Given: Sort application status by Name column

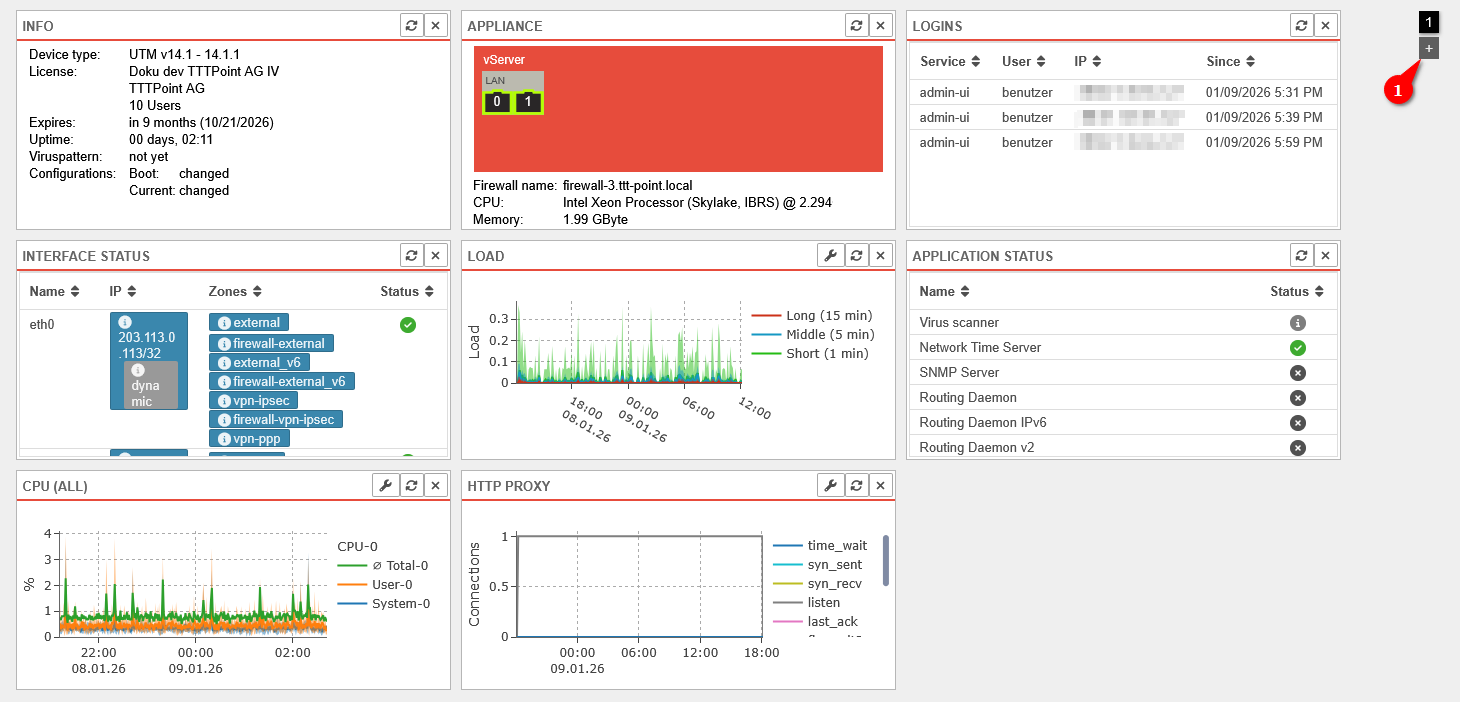Looking at the screenshot, I should (944, 292).
